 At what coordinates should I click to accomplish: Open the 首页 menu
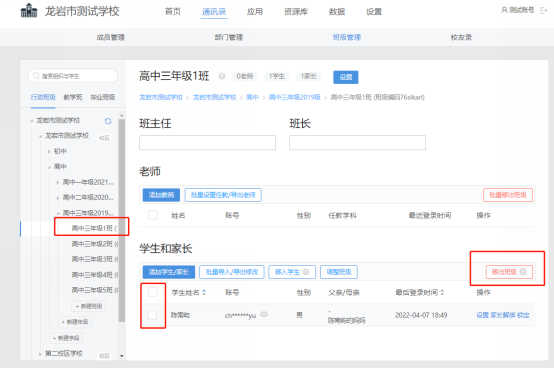tap(173, 12)
